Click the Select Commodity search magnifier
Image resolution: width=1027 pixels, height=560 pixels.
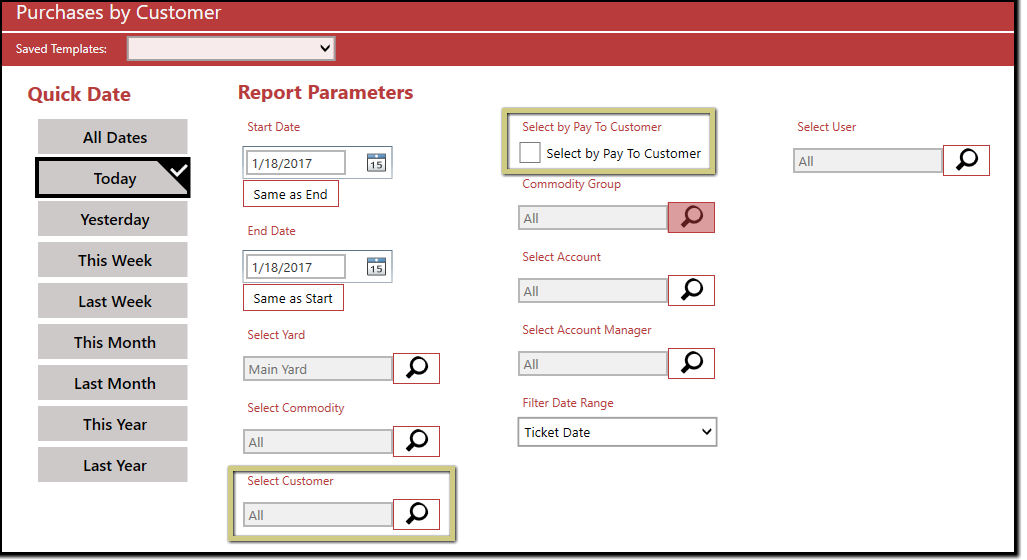[x=416, y=441]
